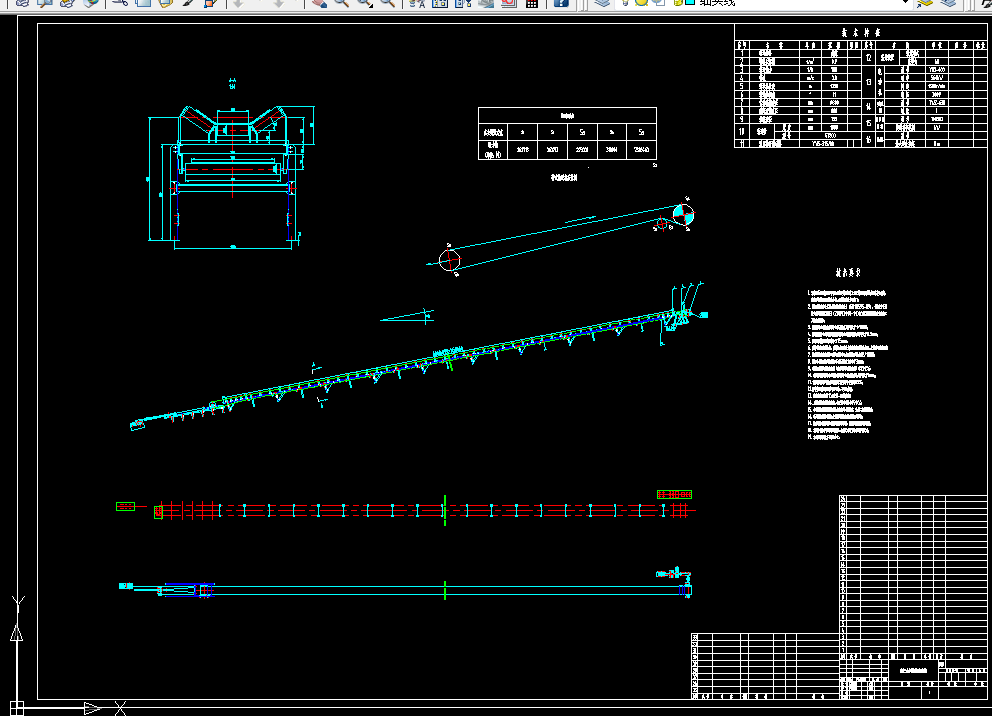Select the Zoom Window magnifier
This screenshot has height=716, width=992.
(x=365, y=2)
